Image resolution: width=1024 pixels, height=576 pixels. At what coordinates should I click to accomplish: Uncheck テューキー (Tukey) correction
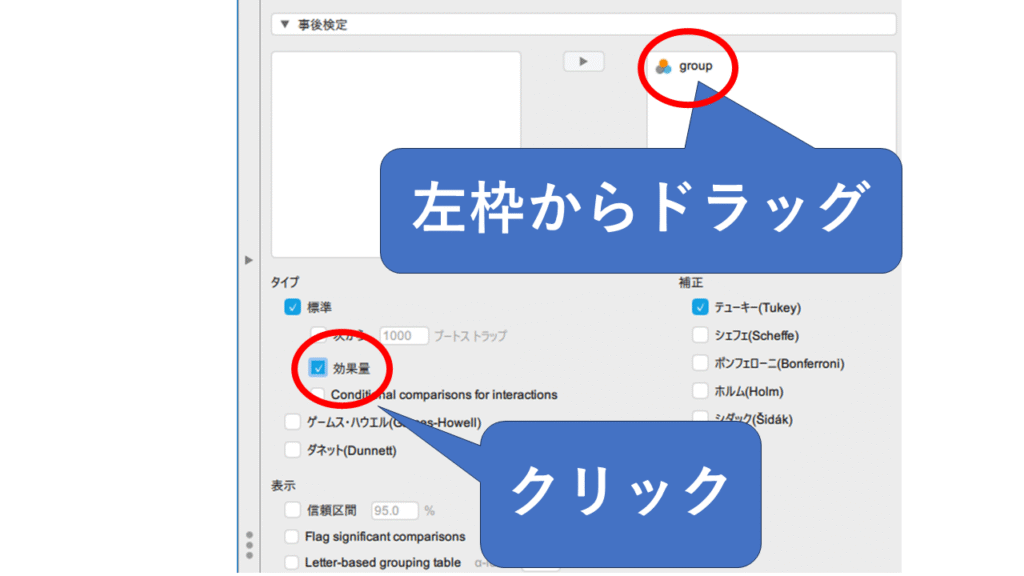click(x=700, y=308)
